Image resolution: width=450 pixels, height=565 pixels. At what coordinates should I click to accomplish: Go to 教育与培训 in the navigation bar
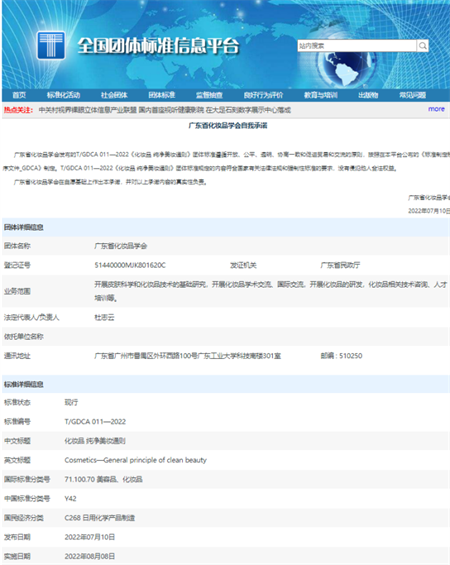(x=321, y=95)
